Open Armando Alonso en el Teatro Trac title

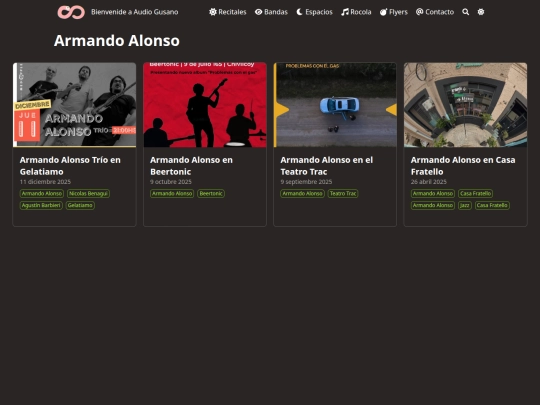[327, 166]
